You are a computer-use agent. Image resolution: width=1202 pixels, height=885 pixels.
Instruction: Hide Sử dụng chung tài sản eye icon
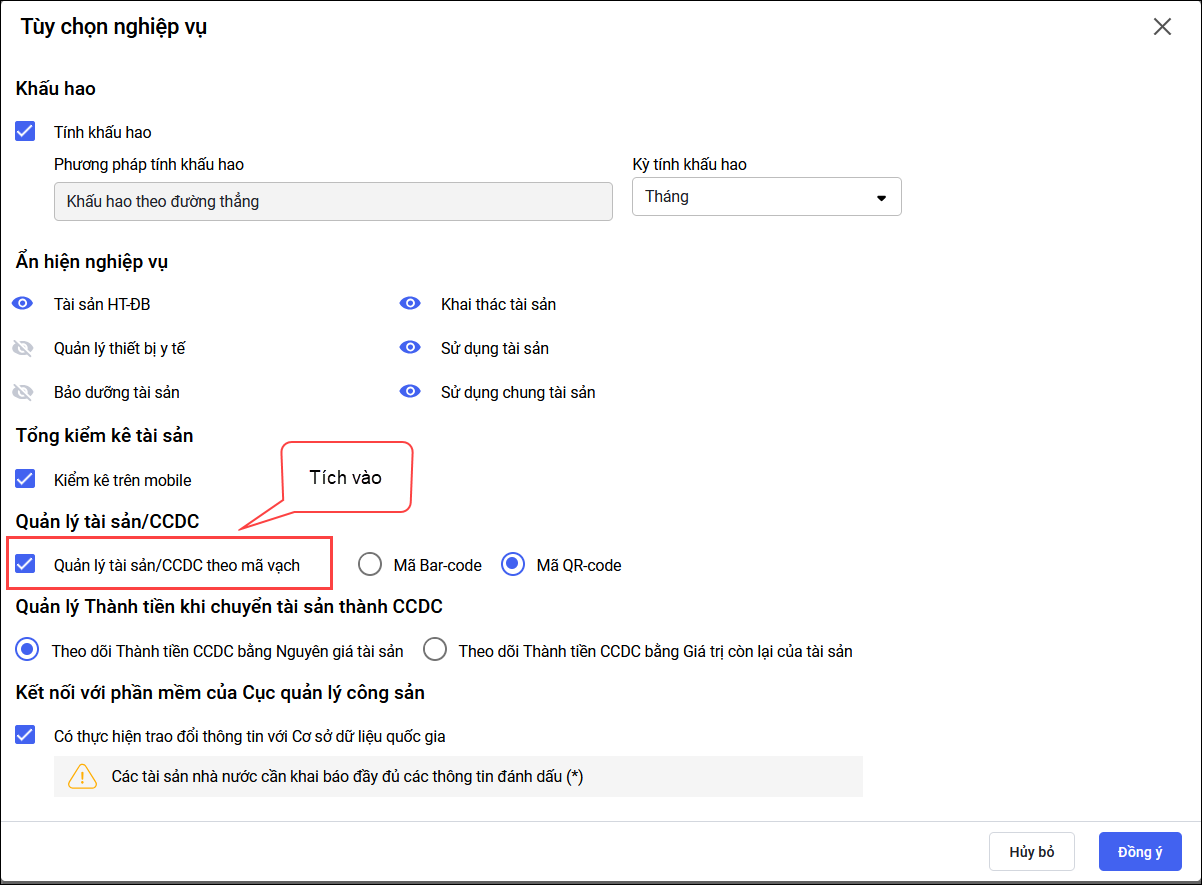pyautogui.click(x=409, y=392)
